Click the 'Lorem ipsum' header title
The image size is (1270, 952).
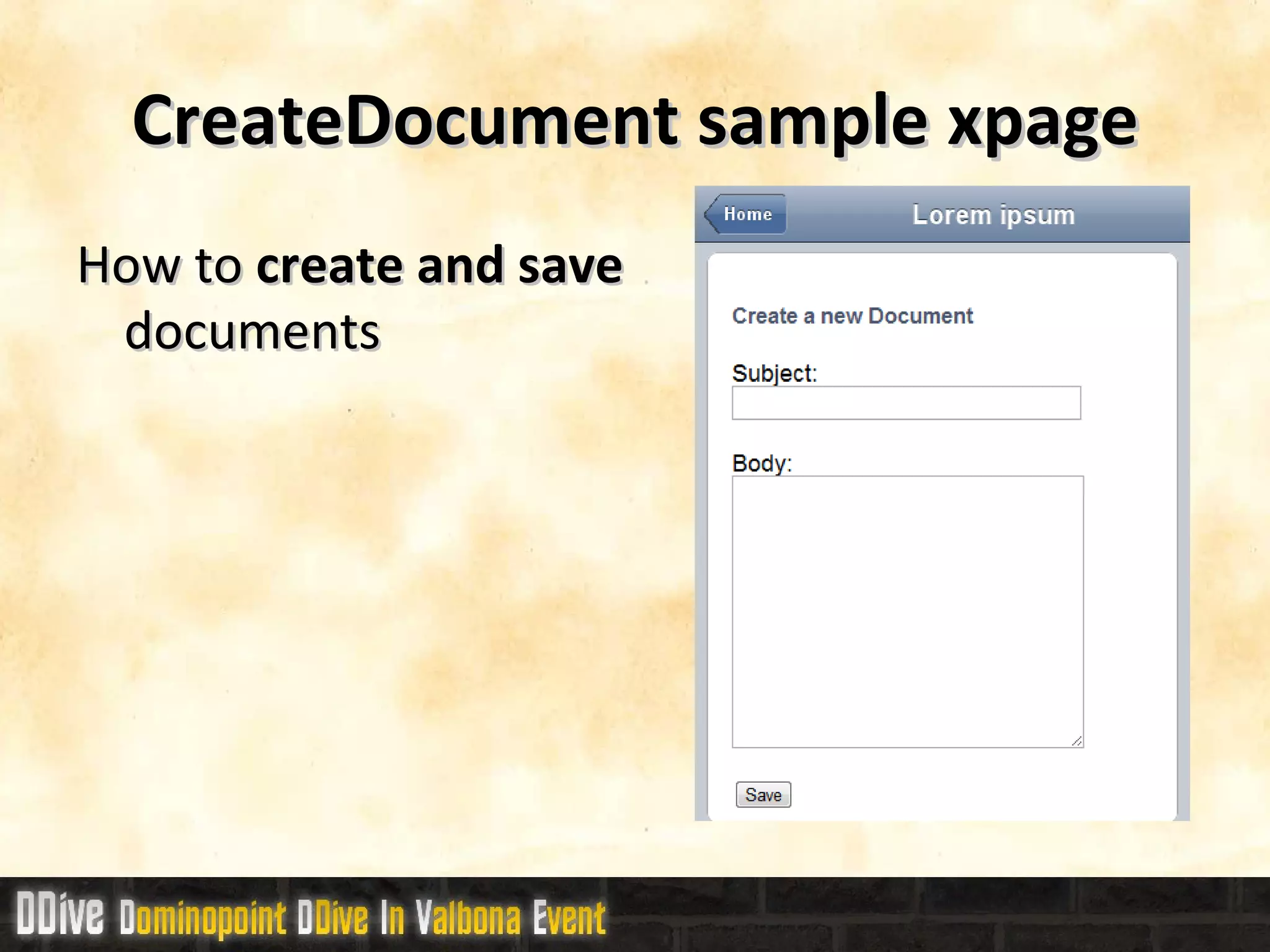point(993,215)
